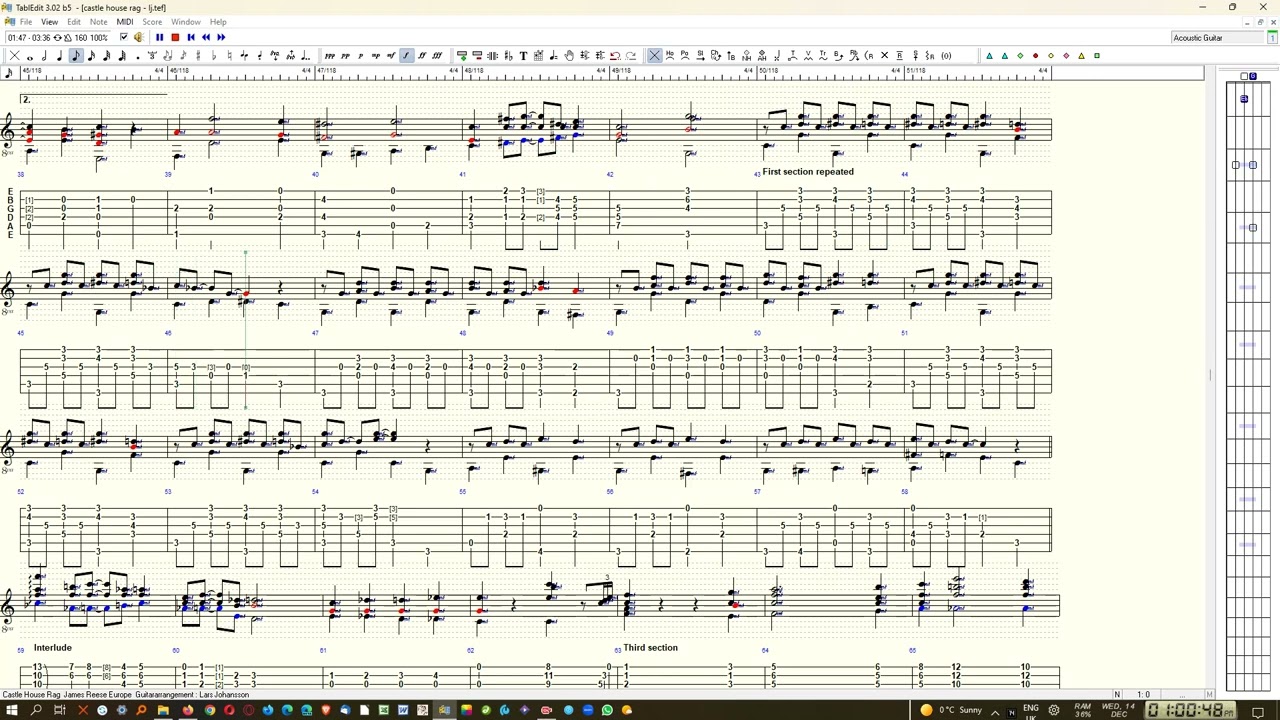Click the red circle marker icon

[1035, 55]
